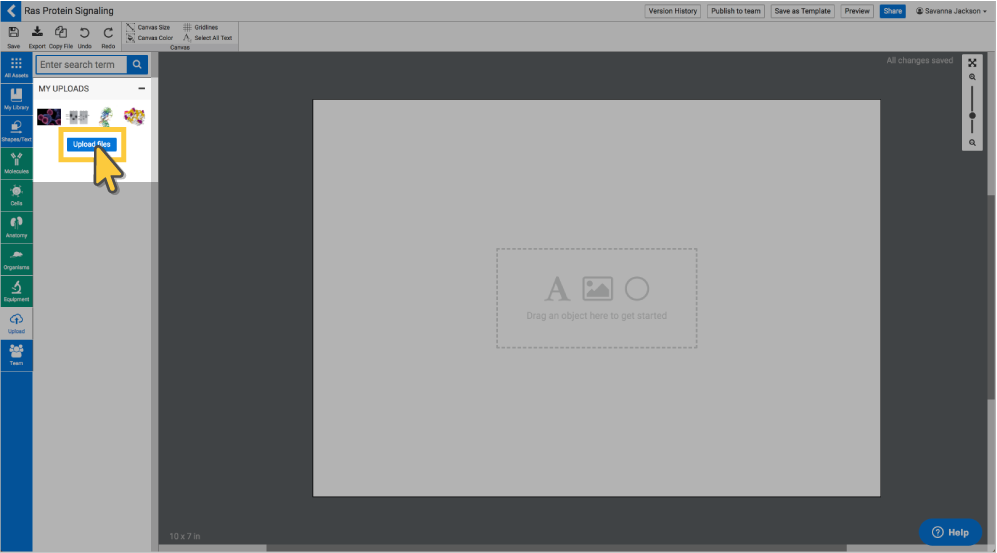The height and width of the screenshot is (553, 997).
Task: Toggle Gridlines on the canvas
Action: coord(200,27)
